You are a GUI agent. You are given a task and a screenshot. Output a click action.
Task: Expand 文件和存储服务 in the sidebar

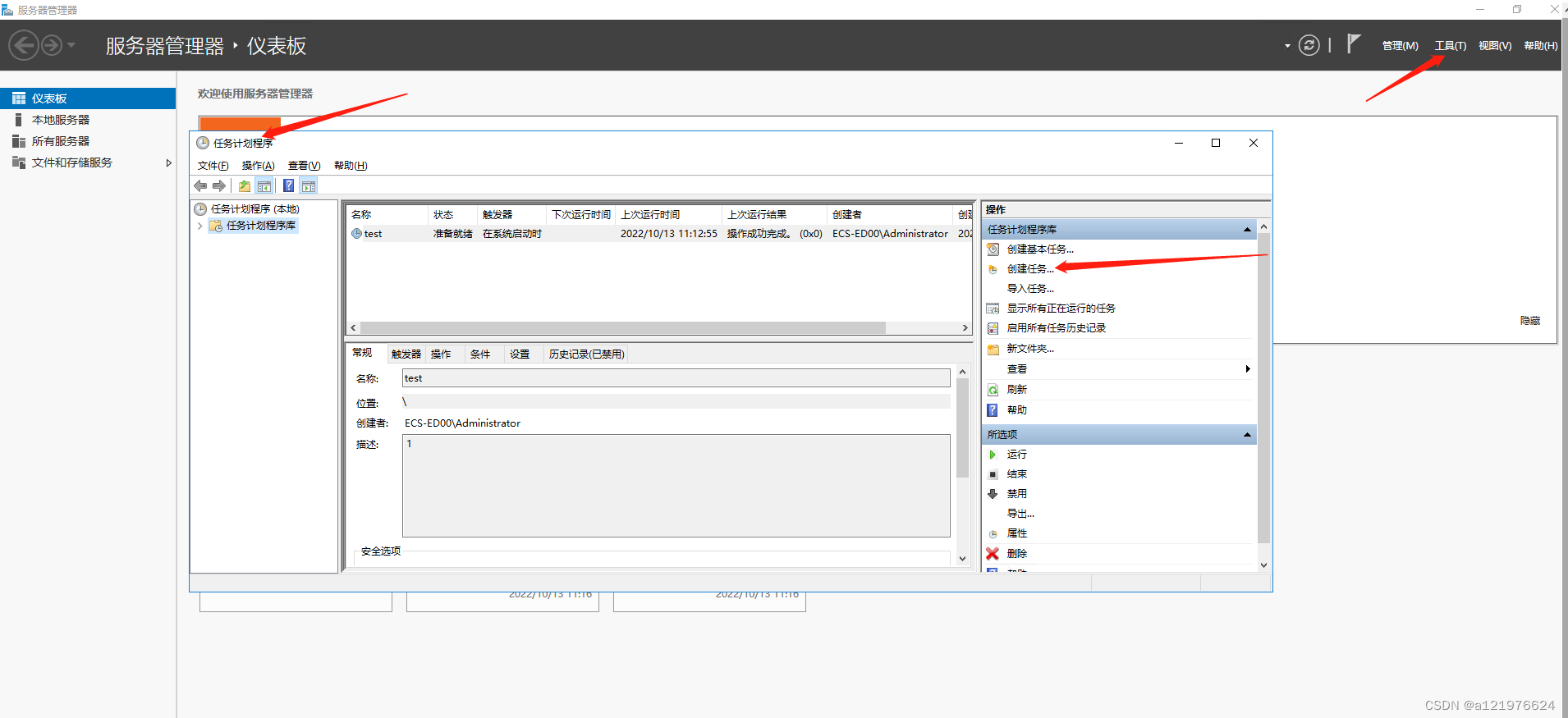pos(168,162)
